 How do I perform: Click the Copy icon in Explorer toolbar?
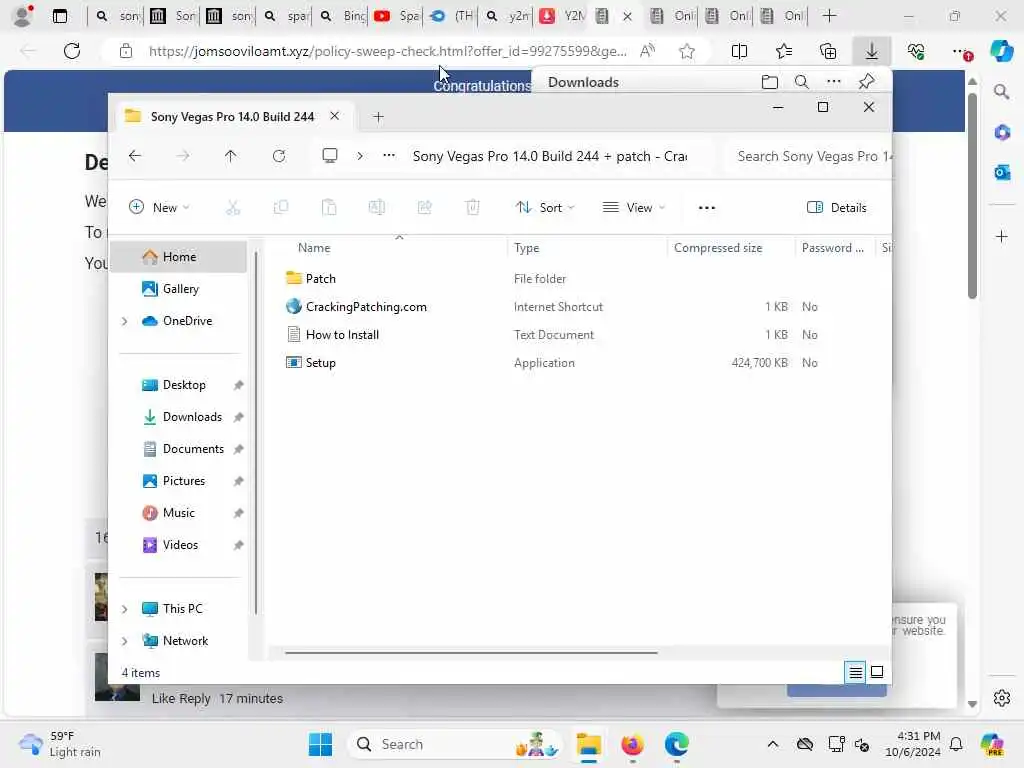pos(281,208)
